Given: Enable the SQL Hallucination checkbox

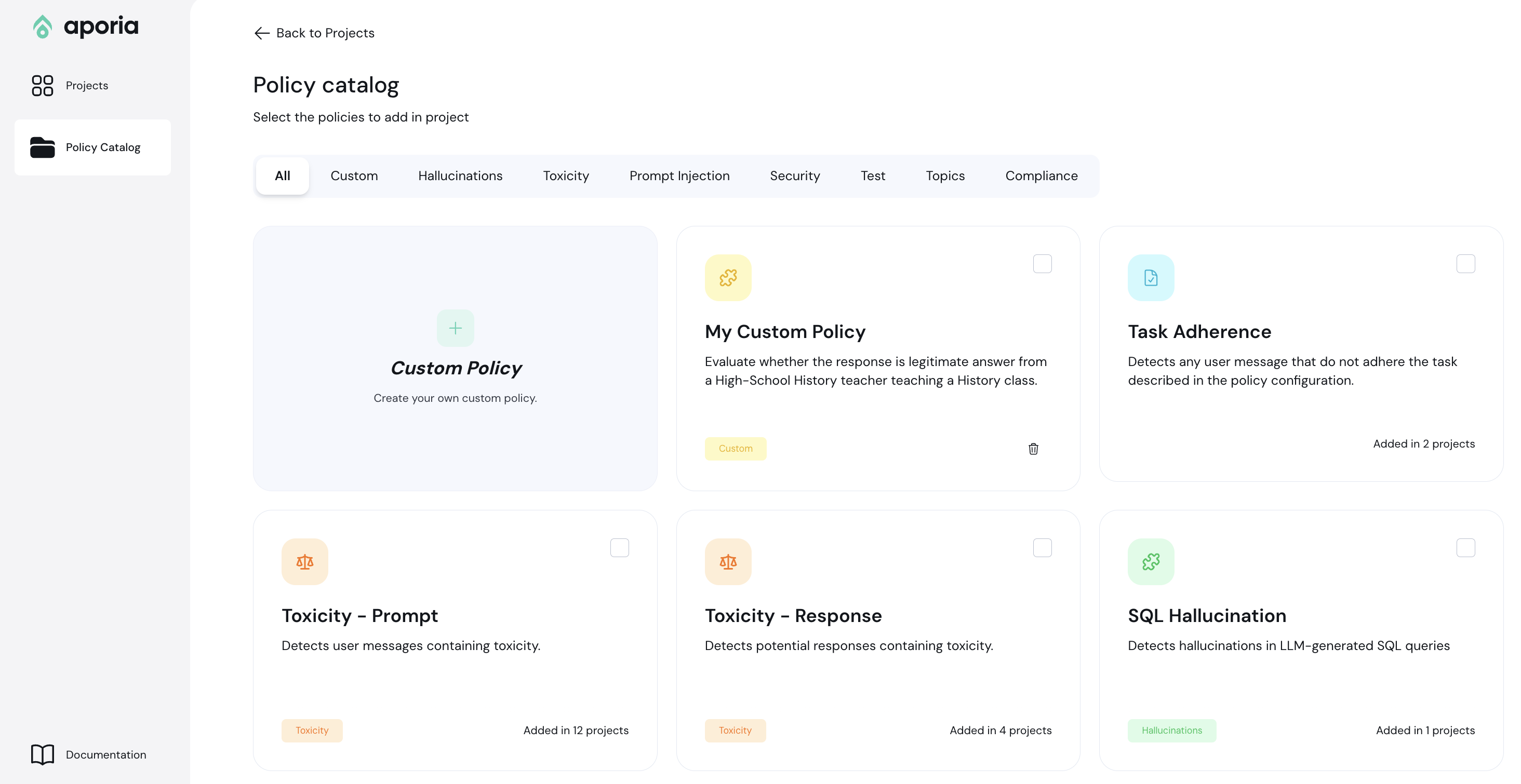Looking at the screenshot, I should click(1465, 548).
